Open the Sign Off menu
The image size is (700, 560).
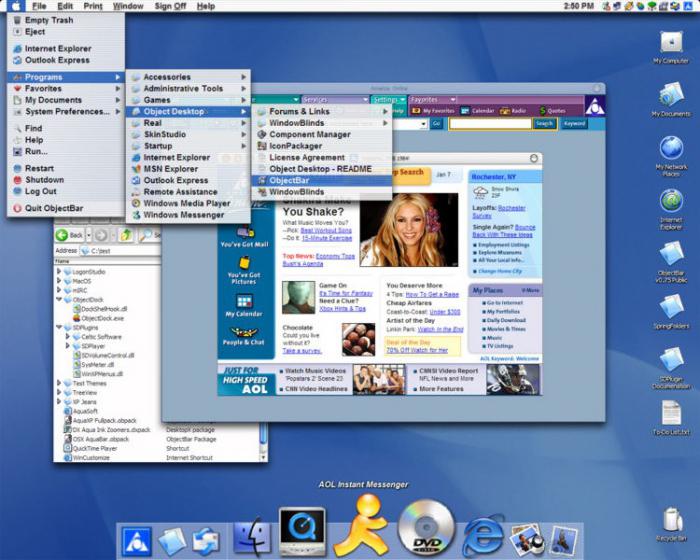pos(170,6)
